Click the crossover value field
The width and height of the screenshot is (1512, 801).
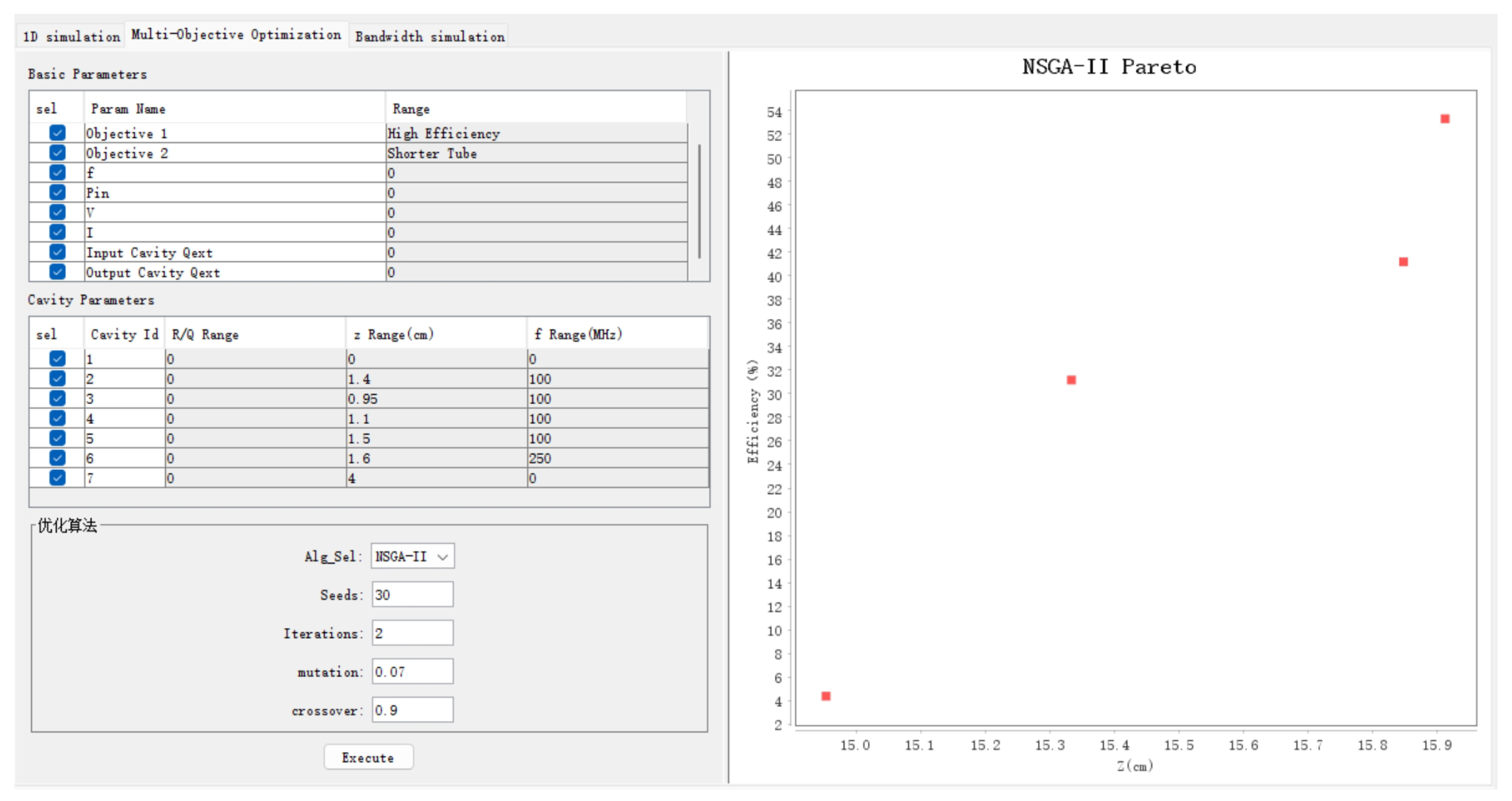[412, 710]
